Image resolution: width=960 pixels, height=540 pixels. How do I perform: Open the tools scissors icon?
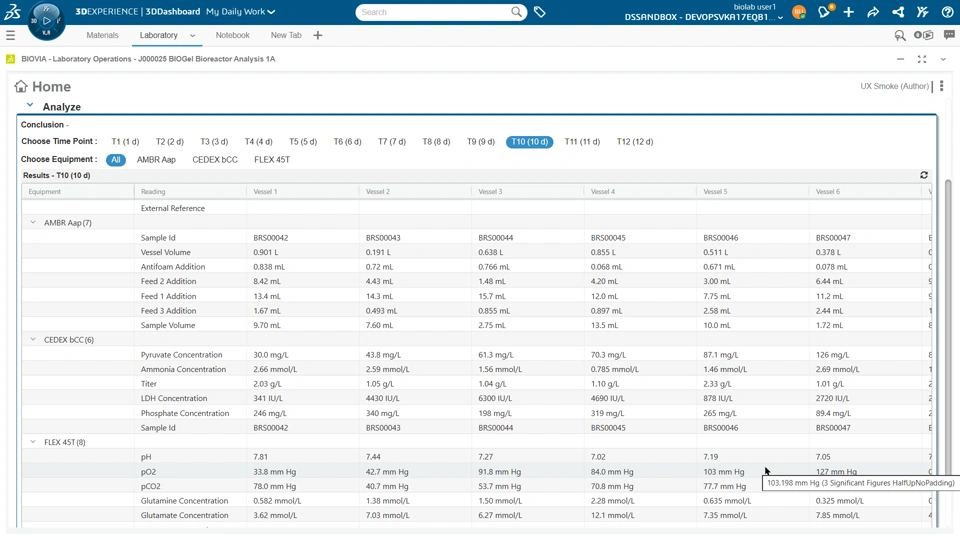(923, 12)
